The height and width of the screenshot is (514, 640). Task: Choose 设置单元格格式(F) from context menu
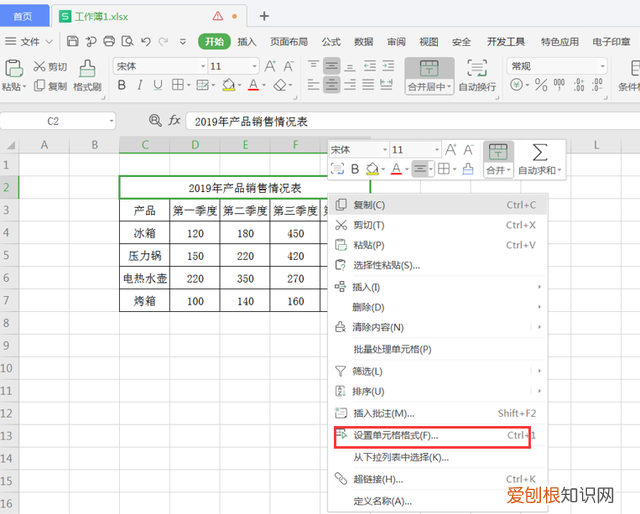click(x=437, y=436)
